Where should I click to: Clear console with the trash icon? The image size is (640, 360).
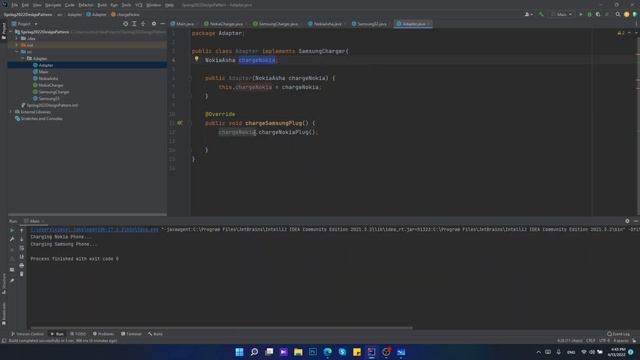22,274
